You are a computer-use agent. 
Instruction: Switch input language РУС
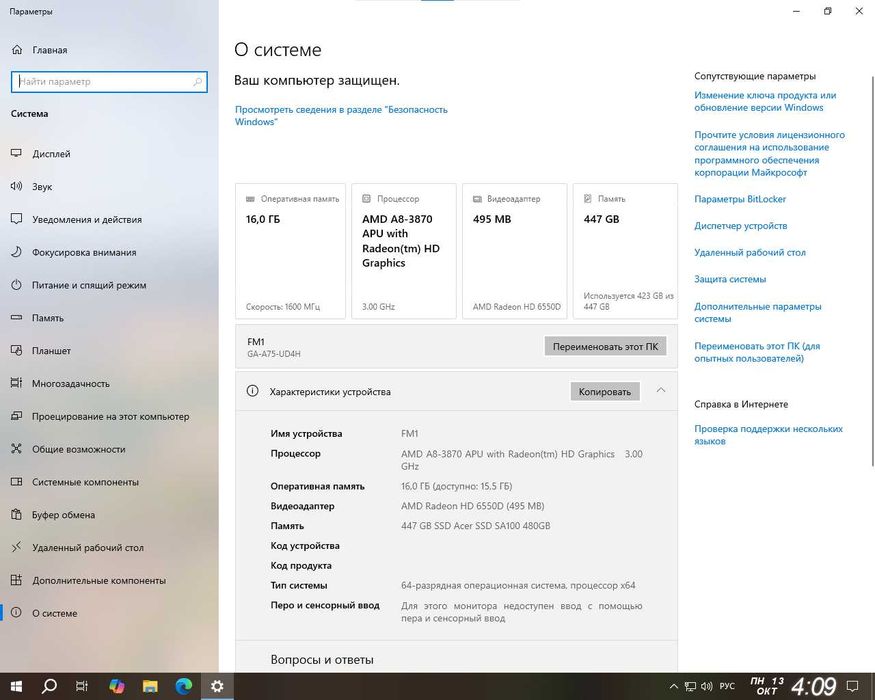[727, 687]
